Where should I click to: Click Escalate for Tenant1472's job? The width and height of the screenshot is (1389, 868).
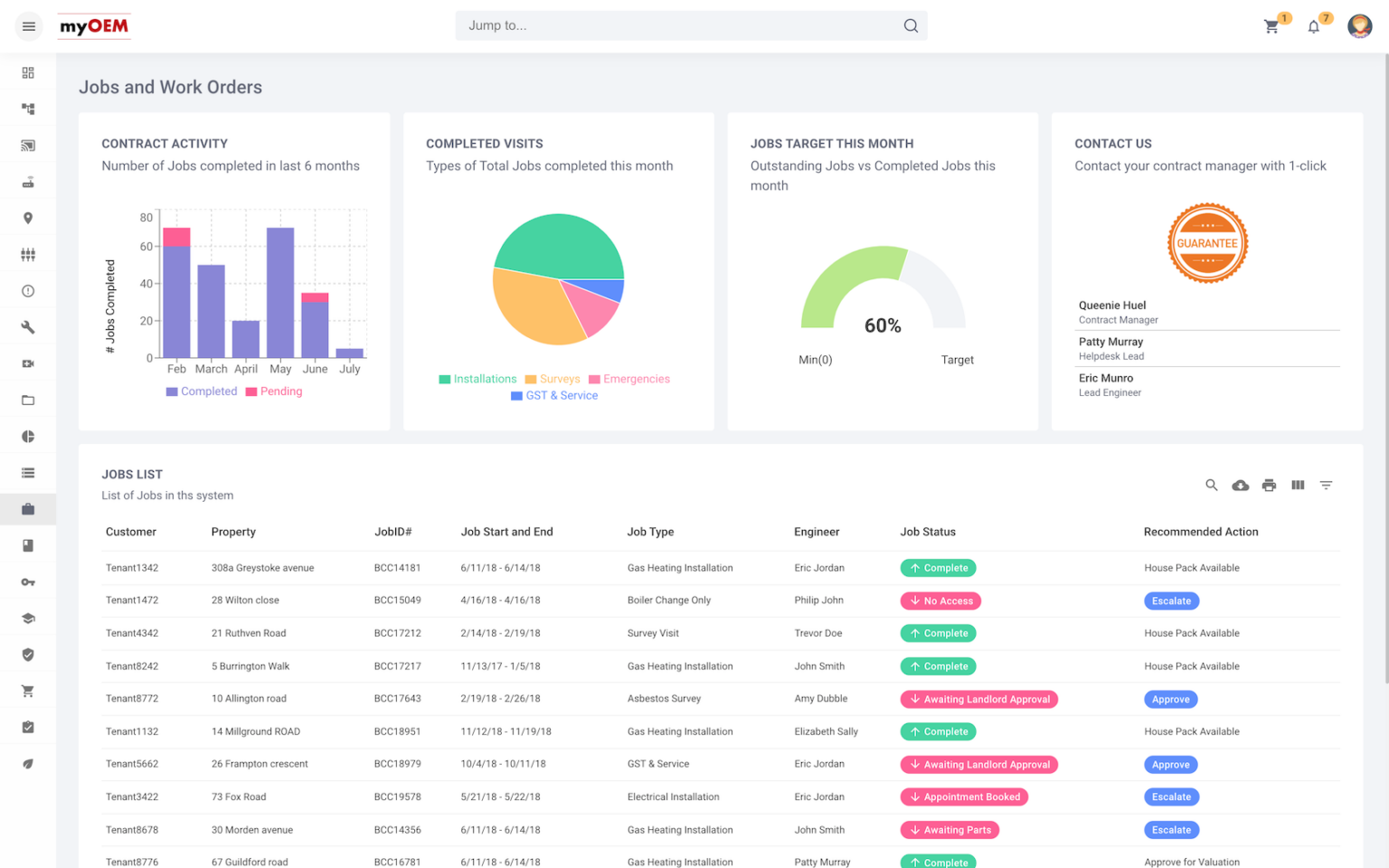click(1171, 600)
